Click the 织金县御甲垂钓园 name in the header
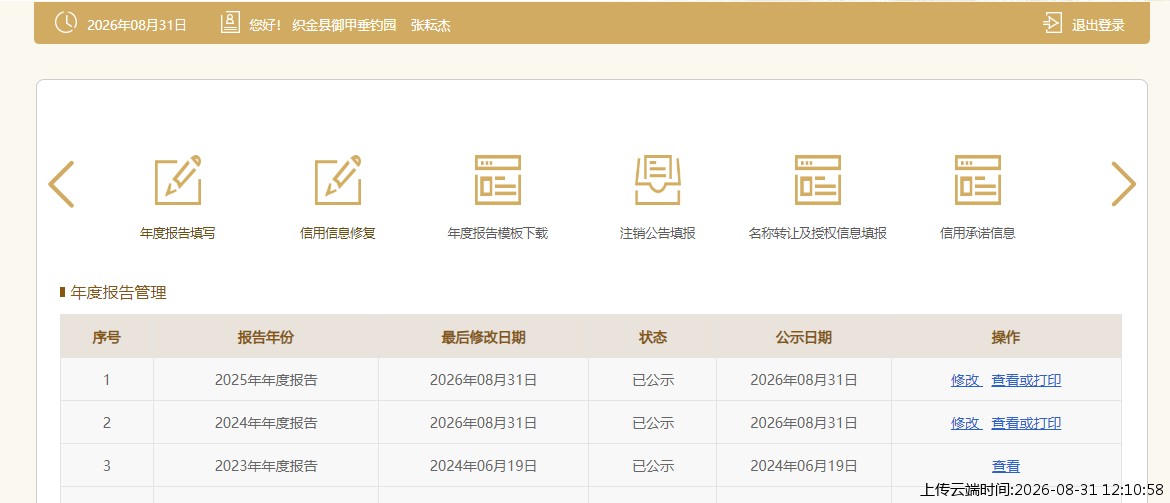Image resolution: width=1170 pixels, height=503 pixels. [344, 25]
